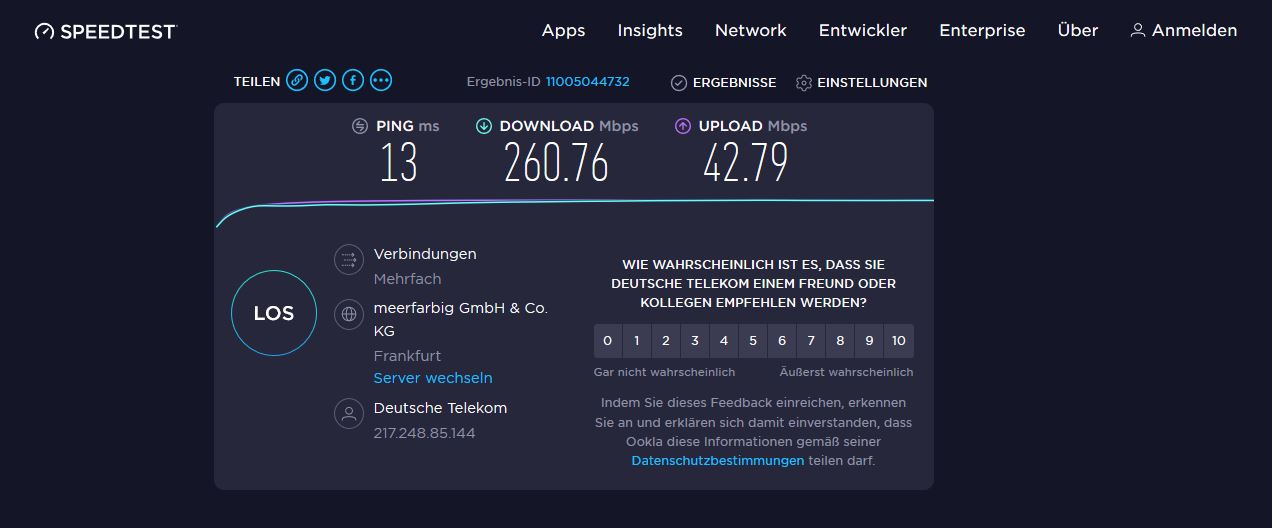Open result ID 11005044732 link
The image size is (1272, 528).
click(x=587, y=82)
